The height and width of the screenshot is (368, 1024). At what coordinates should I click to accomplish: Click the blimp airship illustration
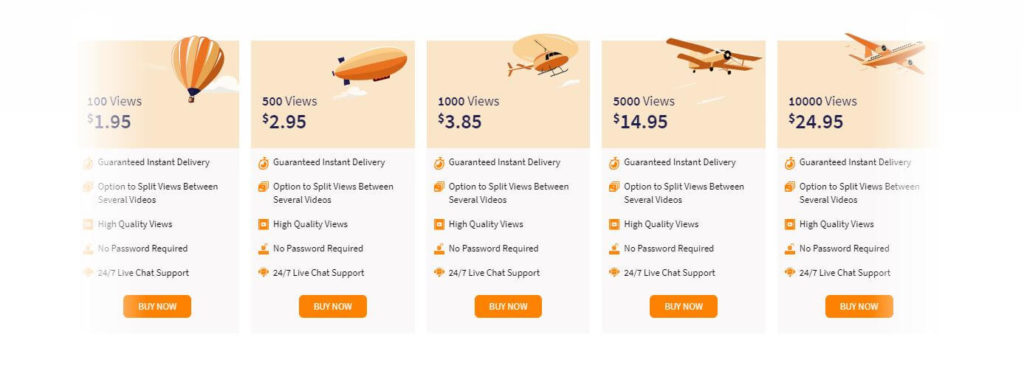point(370,66)
